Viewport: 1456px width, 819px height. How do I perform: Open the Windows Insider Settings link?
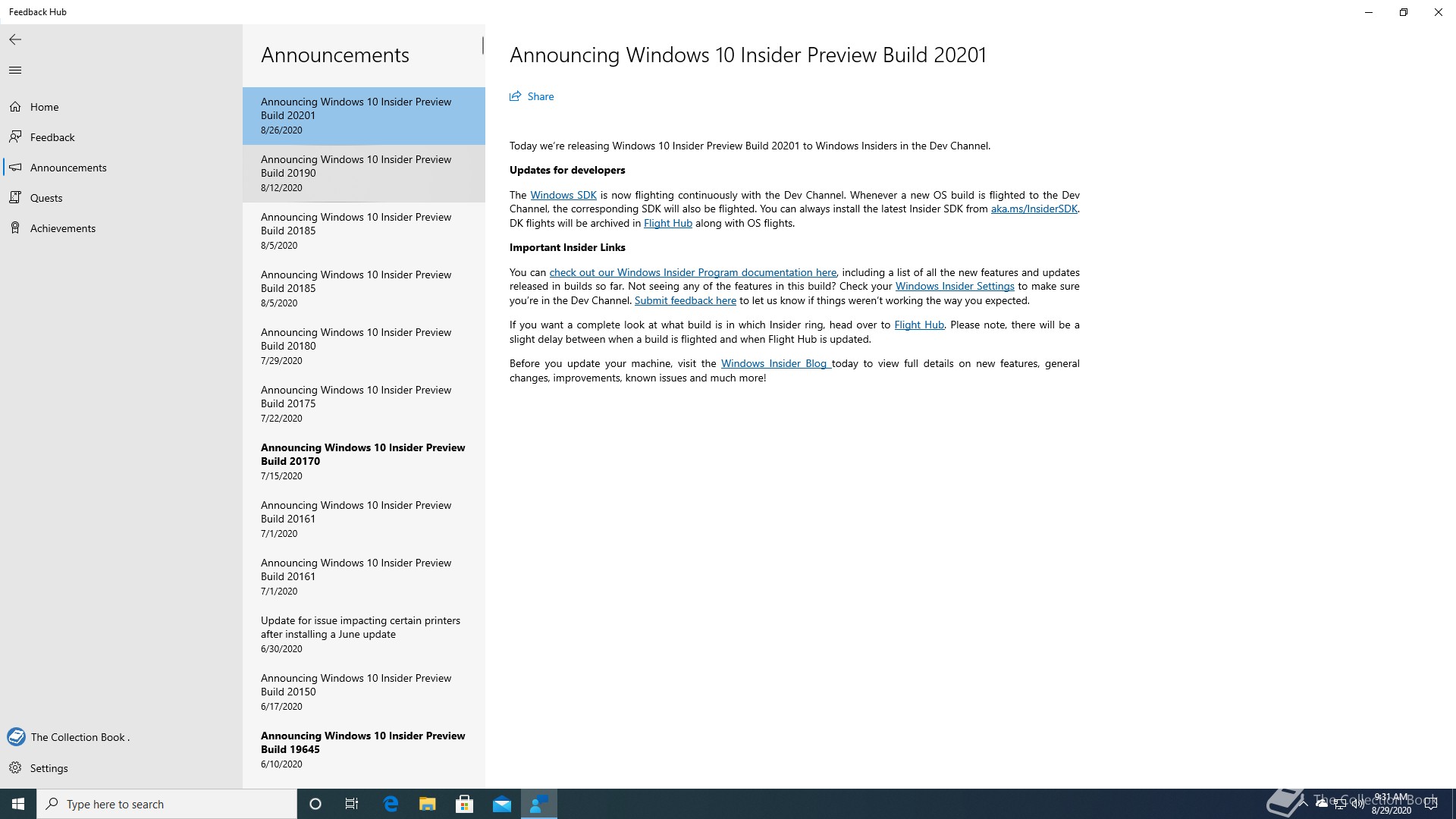point(955,286)
